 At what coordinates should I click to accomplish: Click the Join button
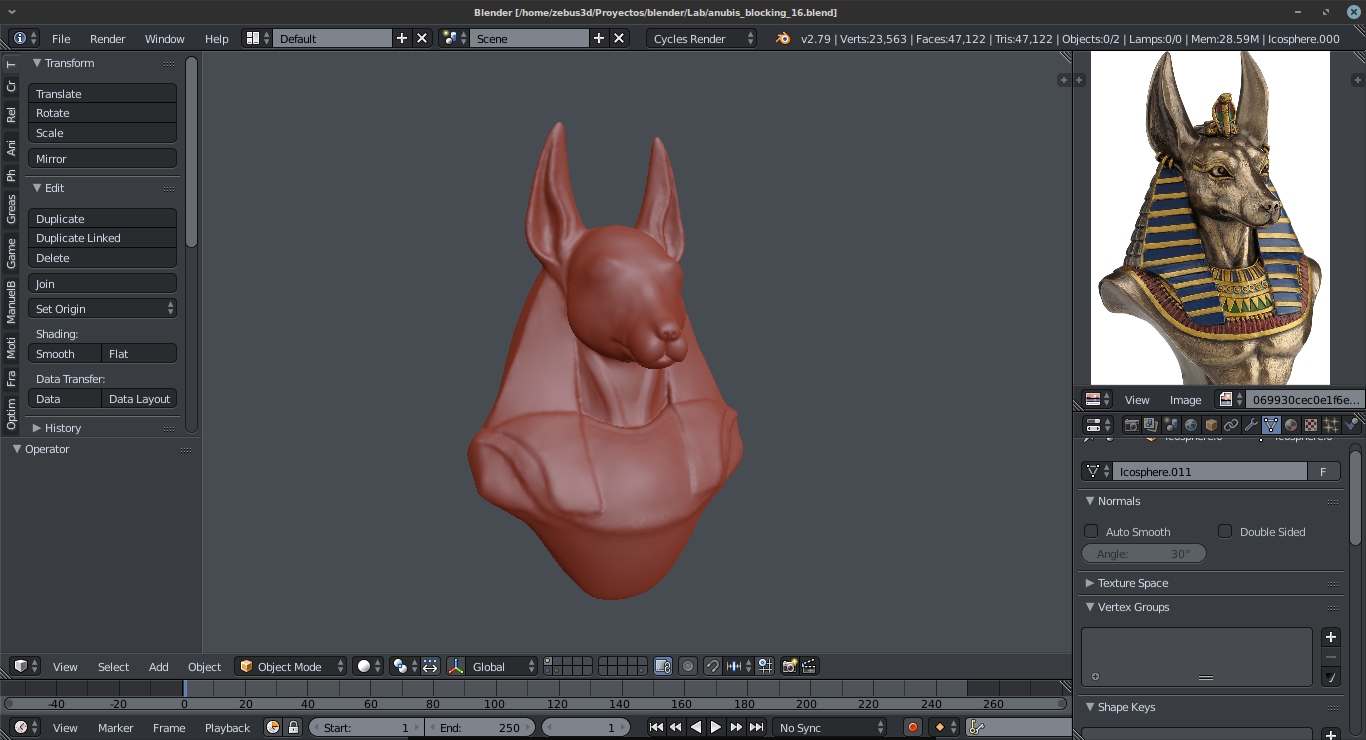click(x=102, y=284)
